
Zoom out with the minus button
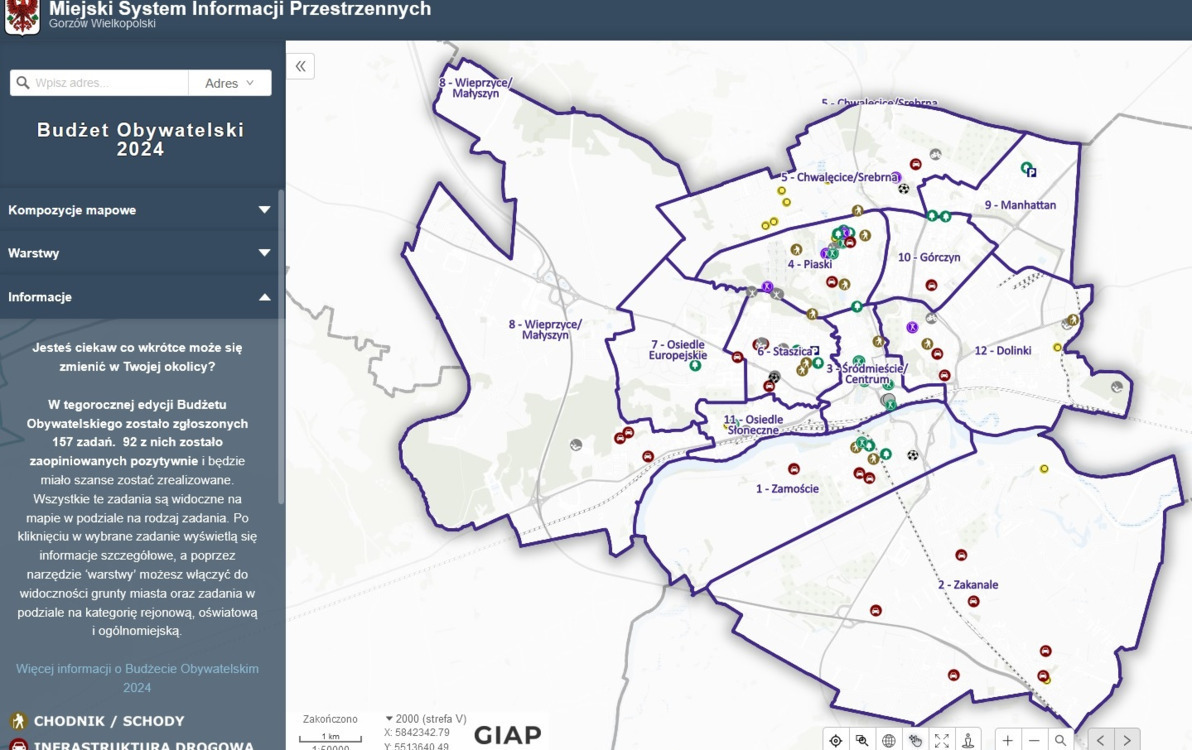[1034, 740]
